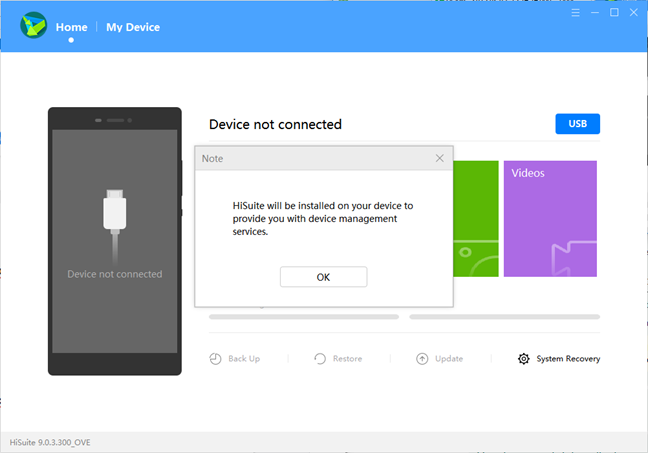This screenshot has width=648, height=453.
Task: Open System Recovery link
Action: click(568, 359)
